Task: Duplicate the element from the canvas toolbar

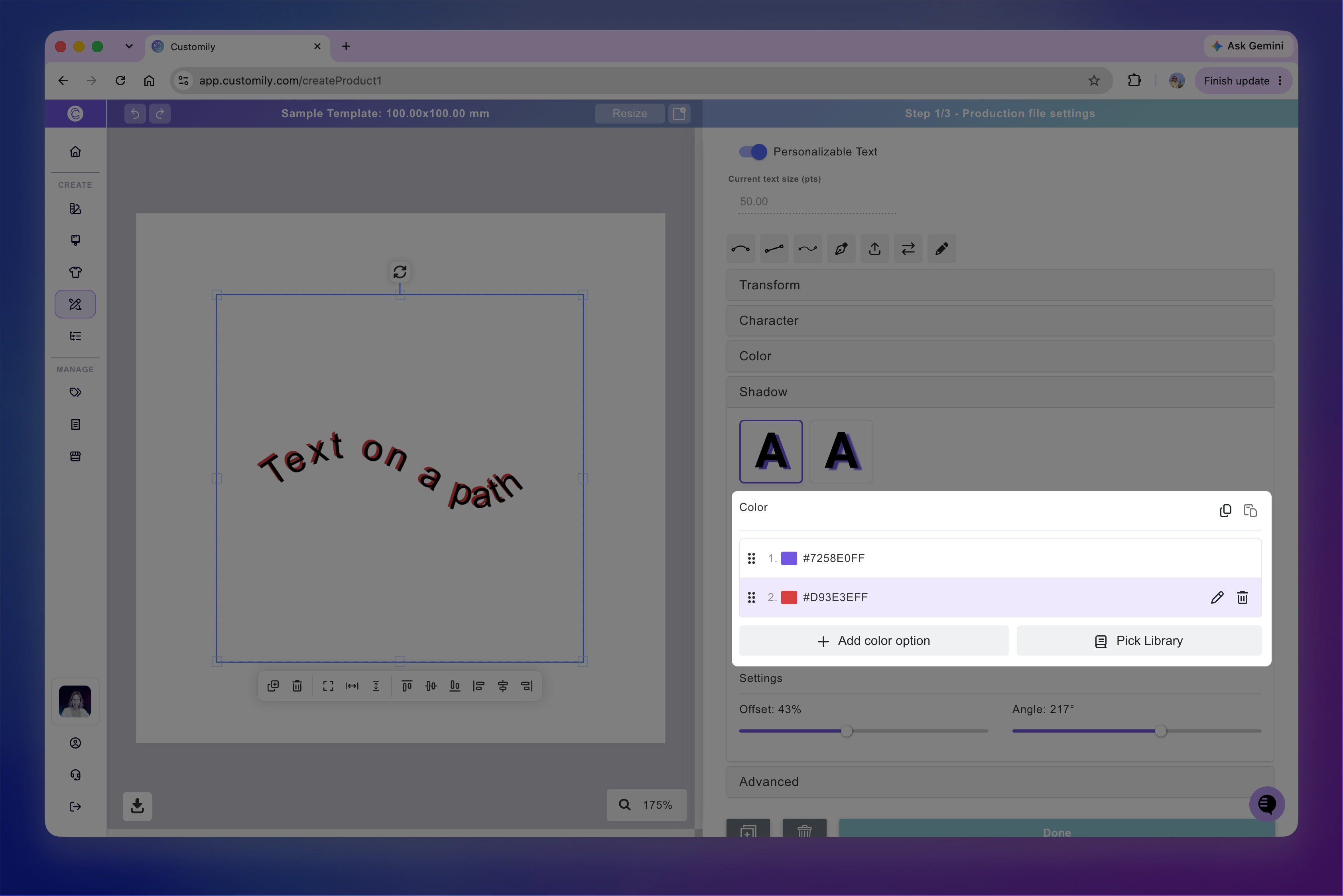Action: pyautogui.click(x=273, y=686)
